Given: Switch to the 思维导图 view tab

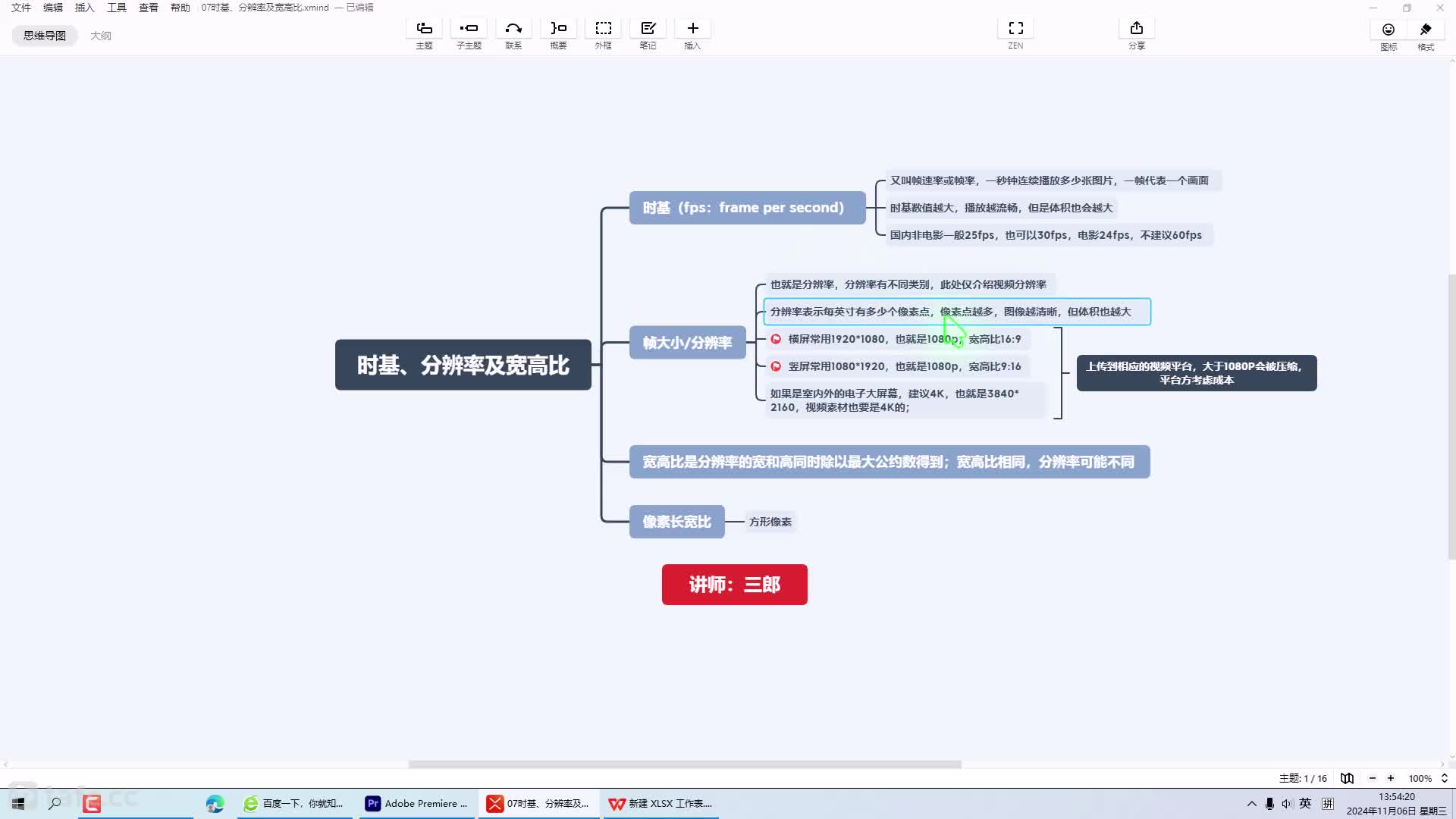Looking at the screenshot, I should point(44,36).
